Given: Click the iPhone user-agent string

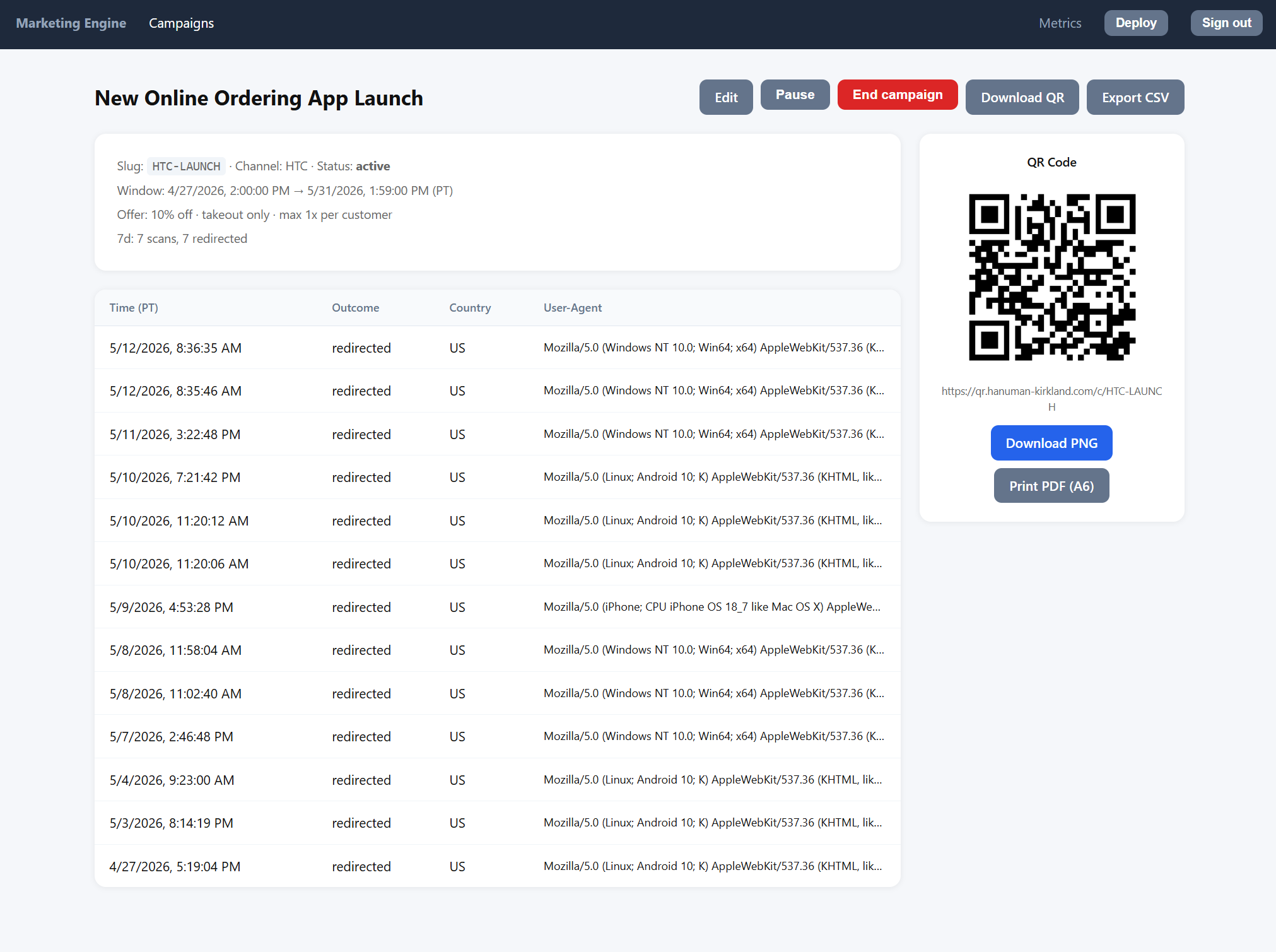Looking at the screenshot, I should point(712,607).
